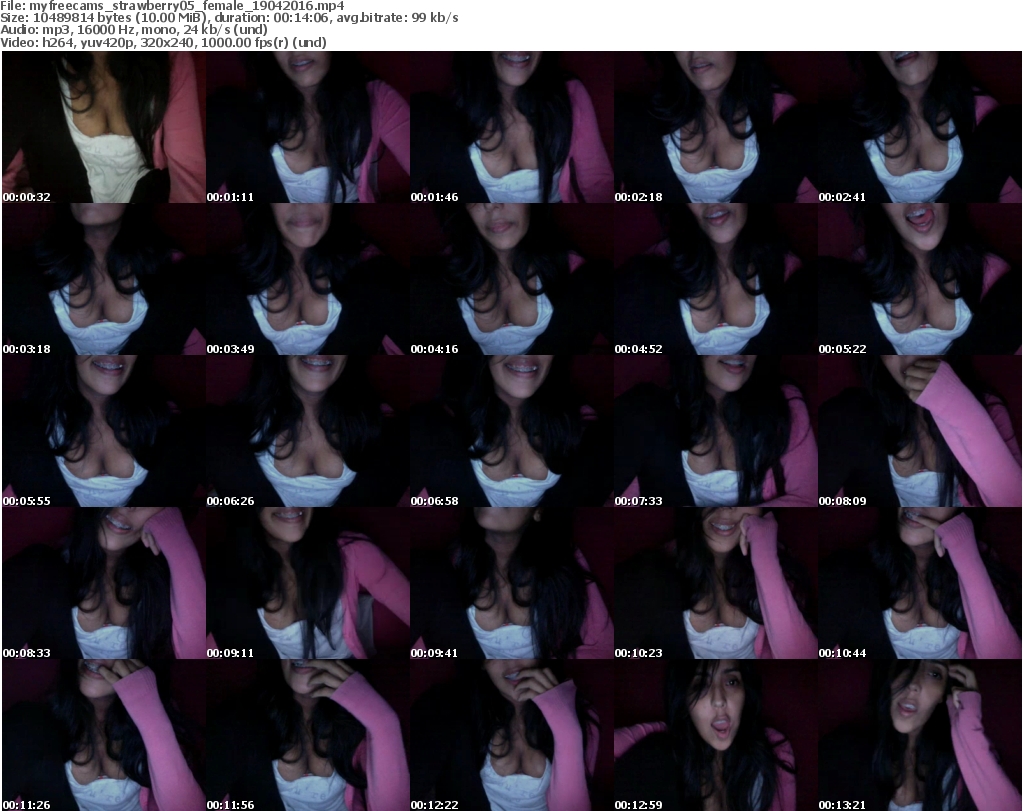
Task: Select the thumbnail stamped 00:00:32
Action: pos(104,127)
